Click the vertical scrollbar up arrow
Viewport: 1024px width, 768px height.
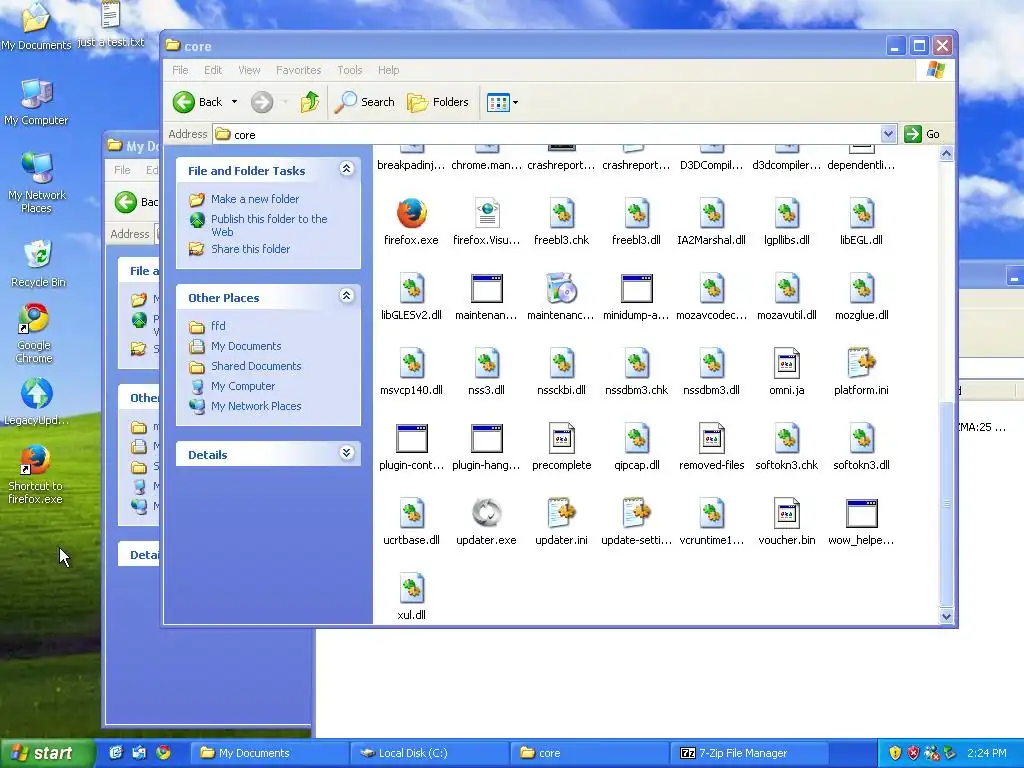pyautogui.click(x=946, y=154)
